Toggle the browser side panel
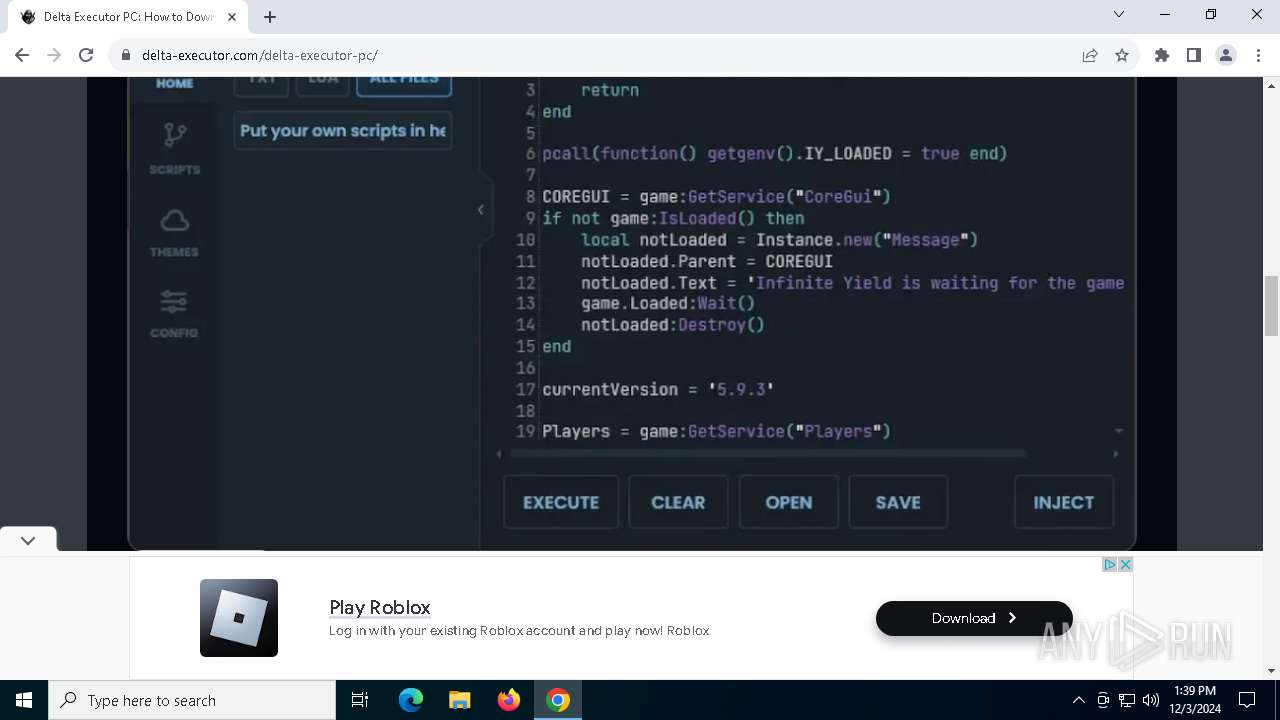 click(1194, 55)
